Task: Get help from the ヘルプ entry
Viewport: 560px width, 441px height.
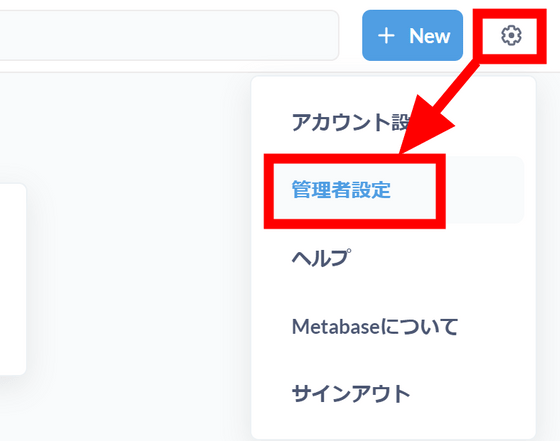Action: click(x=321, y=258)
